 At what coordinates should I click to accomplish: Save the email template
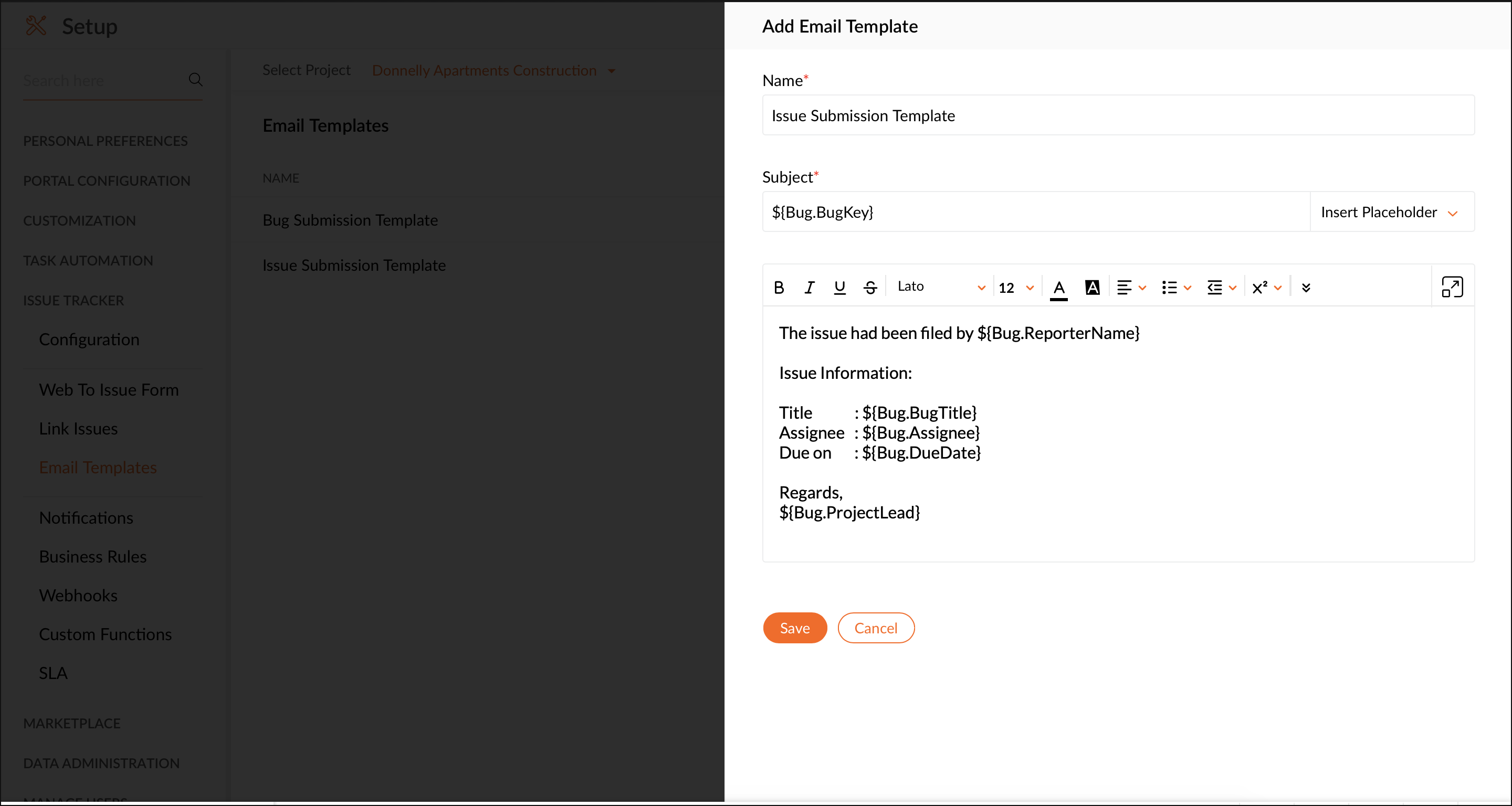coord(794,628)
